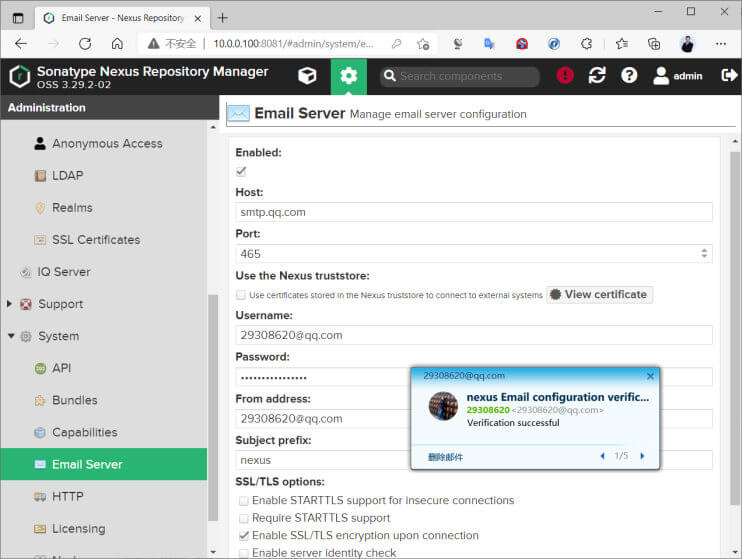Toggle Use the Nexus truststore checkbox
The width and height of the screenshot is (742, 559).
tap(241, 295)
